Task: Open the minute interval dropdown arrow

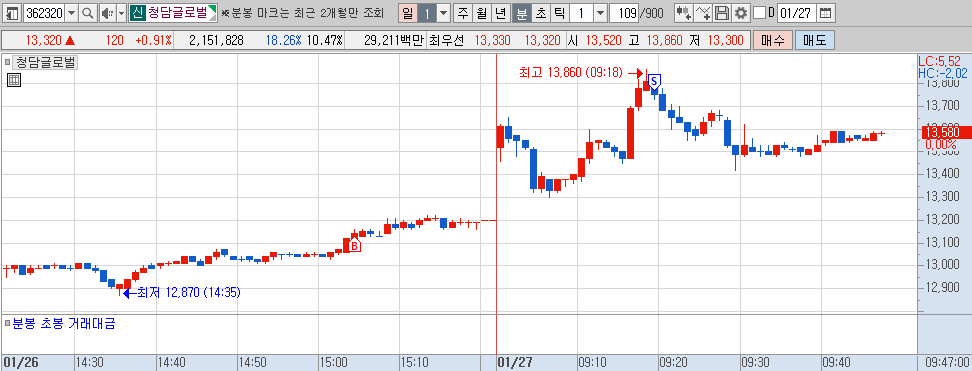Action: 600,12
